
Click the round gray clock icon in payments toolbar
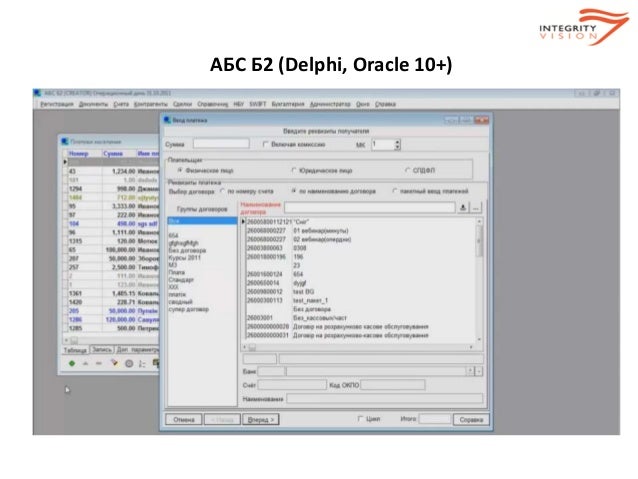pos(129,364)
